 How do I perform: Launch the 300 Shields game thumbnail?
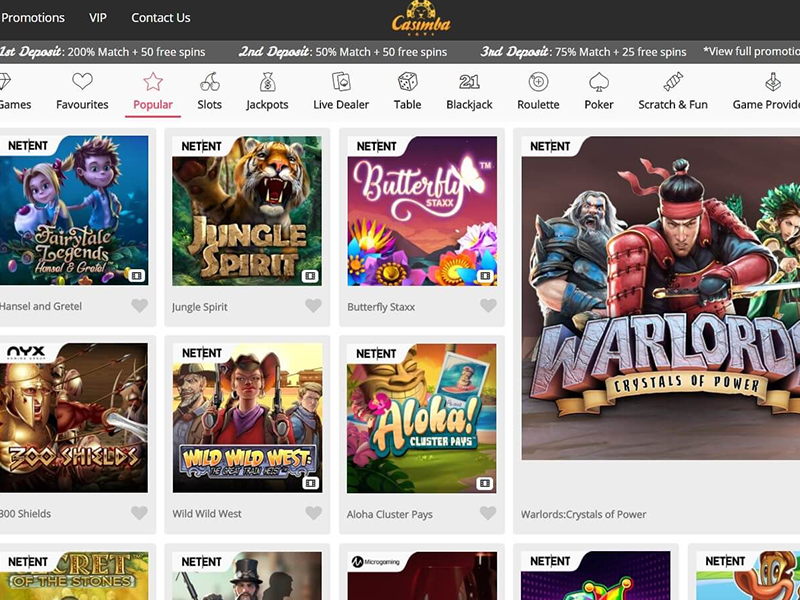point(72,418)
